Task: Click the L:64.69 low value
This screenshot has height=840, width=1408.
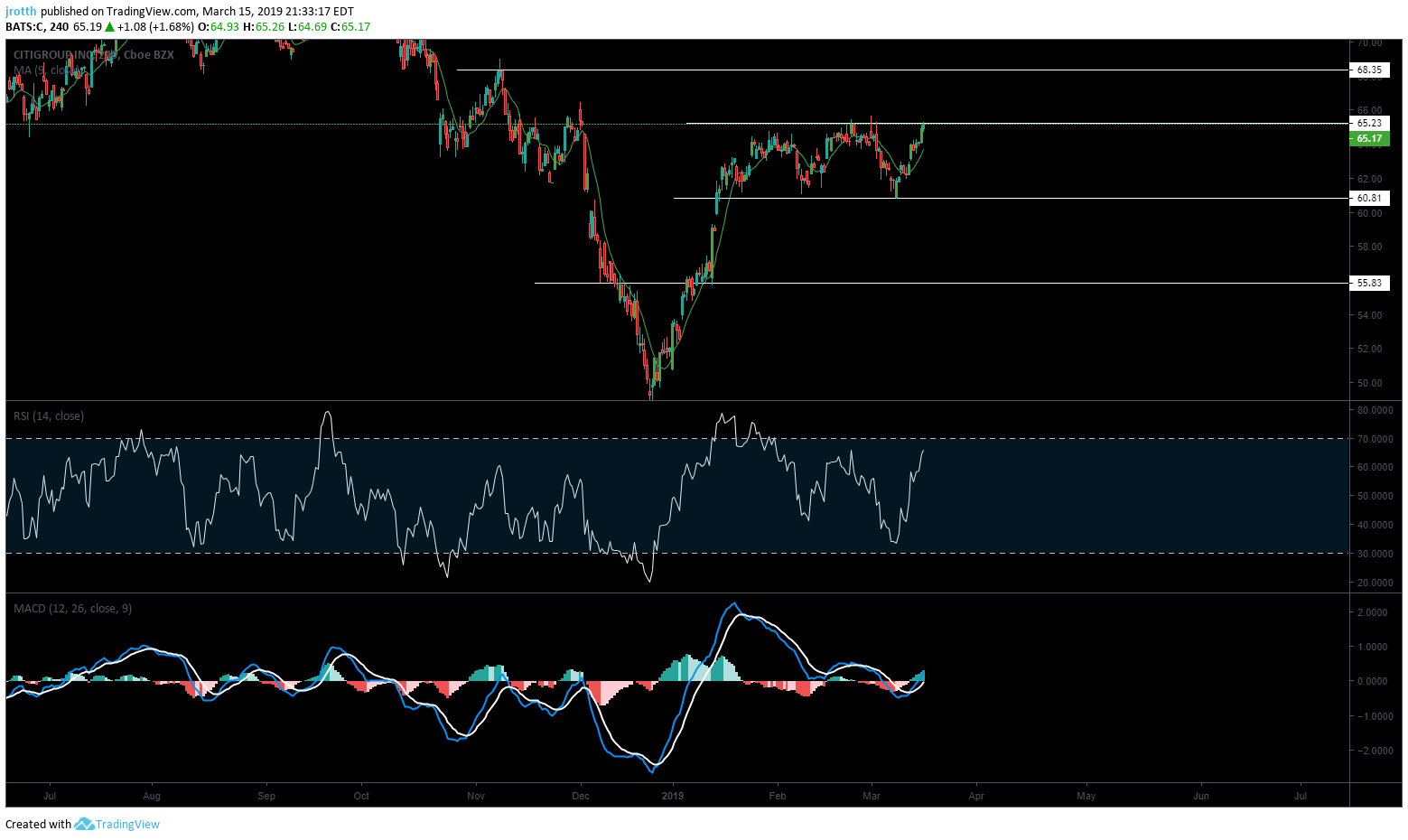Action: click(x=307, y=26)
